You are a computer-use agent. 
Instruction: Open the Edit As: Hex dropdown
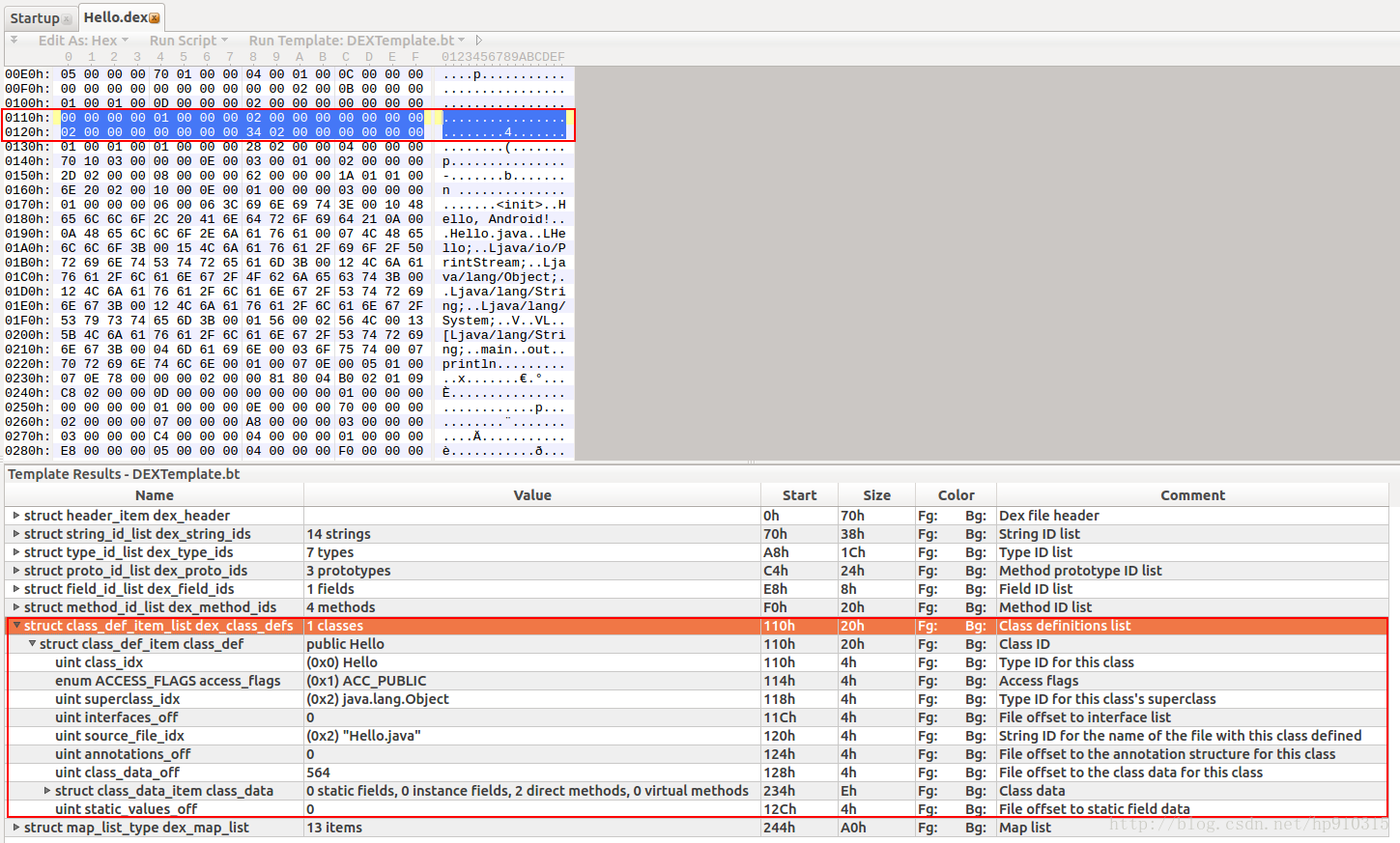coord(83,41)
